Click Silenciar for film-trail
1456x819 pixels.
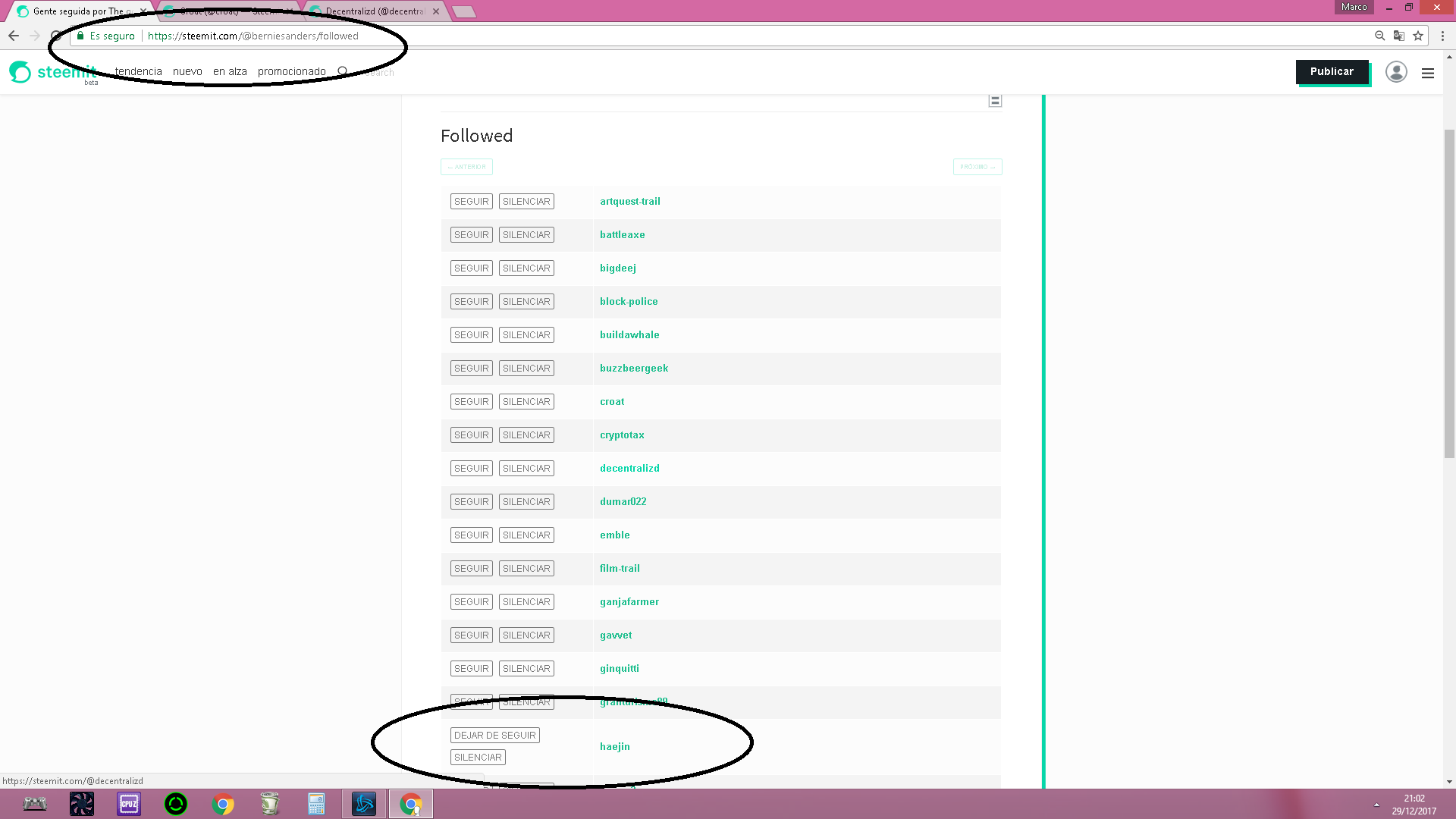526,569
